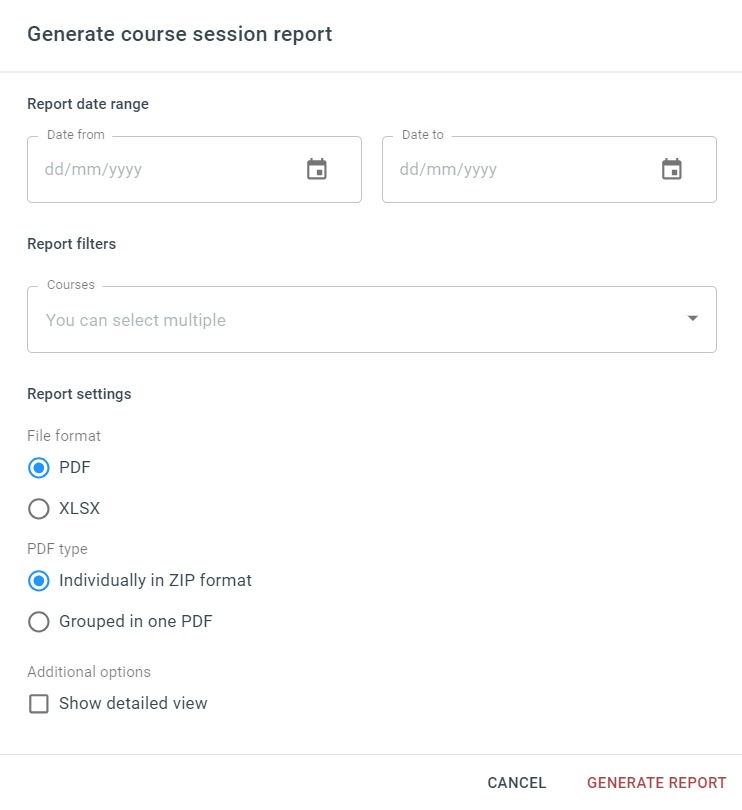Click the Generate Report button
742x810 pixels.
(x=656, y=783)
